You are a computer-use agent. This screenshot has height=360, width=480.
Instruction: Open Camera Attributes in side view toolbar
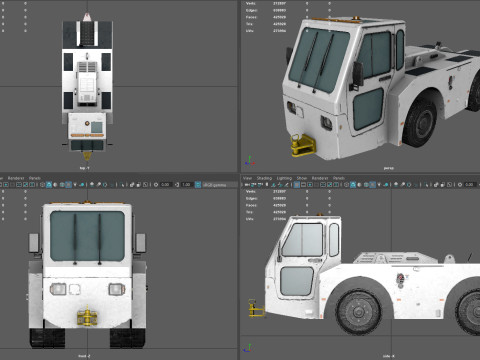coord(260,184)
